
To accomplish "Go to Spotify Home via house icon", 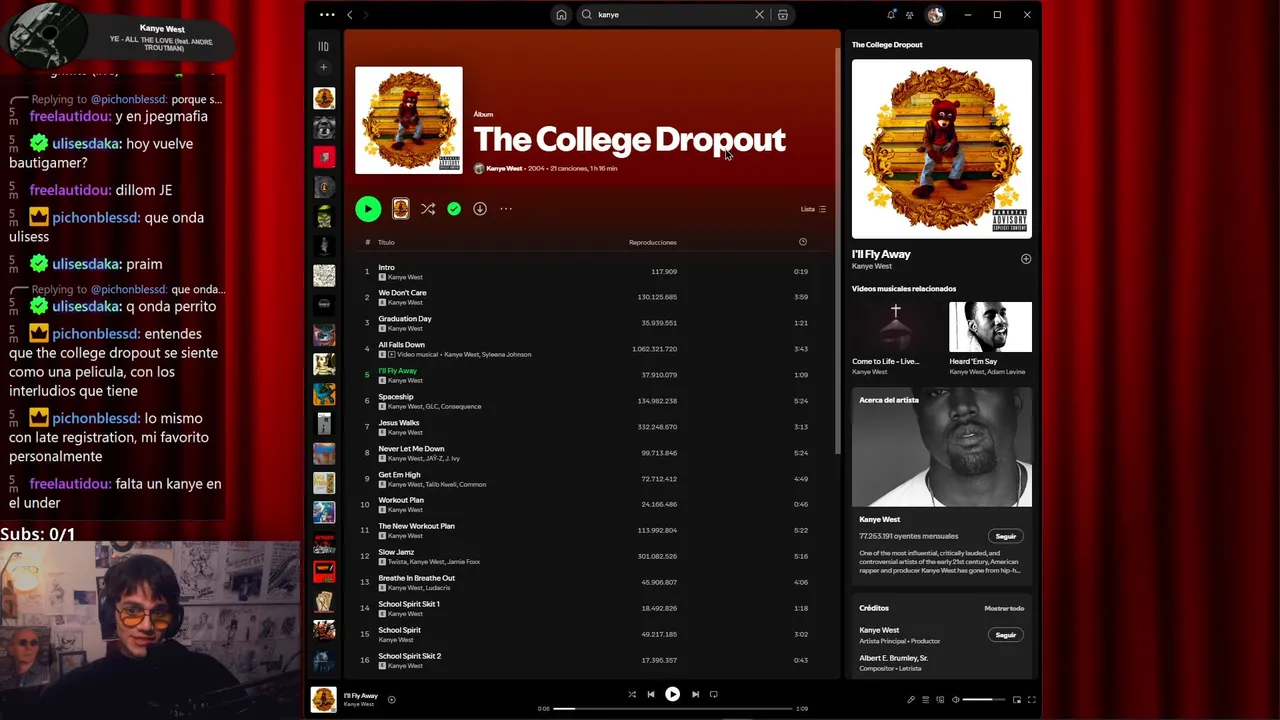I will [x=561, y=15].
